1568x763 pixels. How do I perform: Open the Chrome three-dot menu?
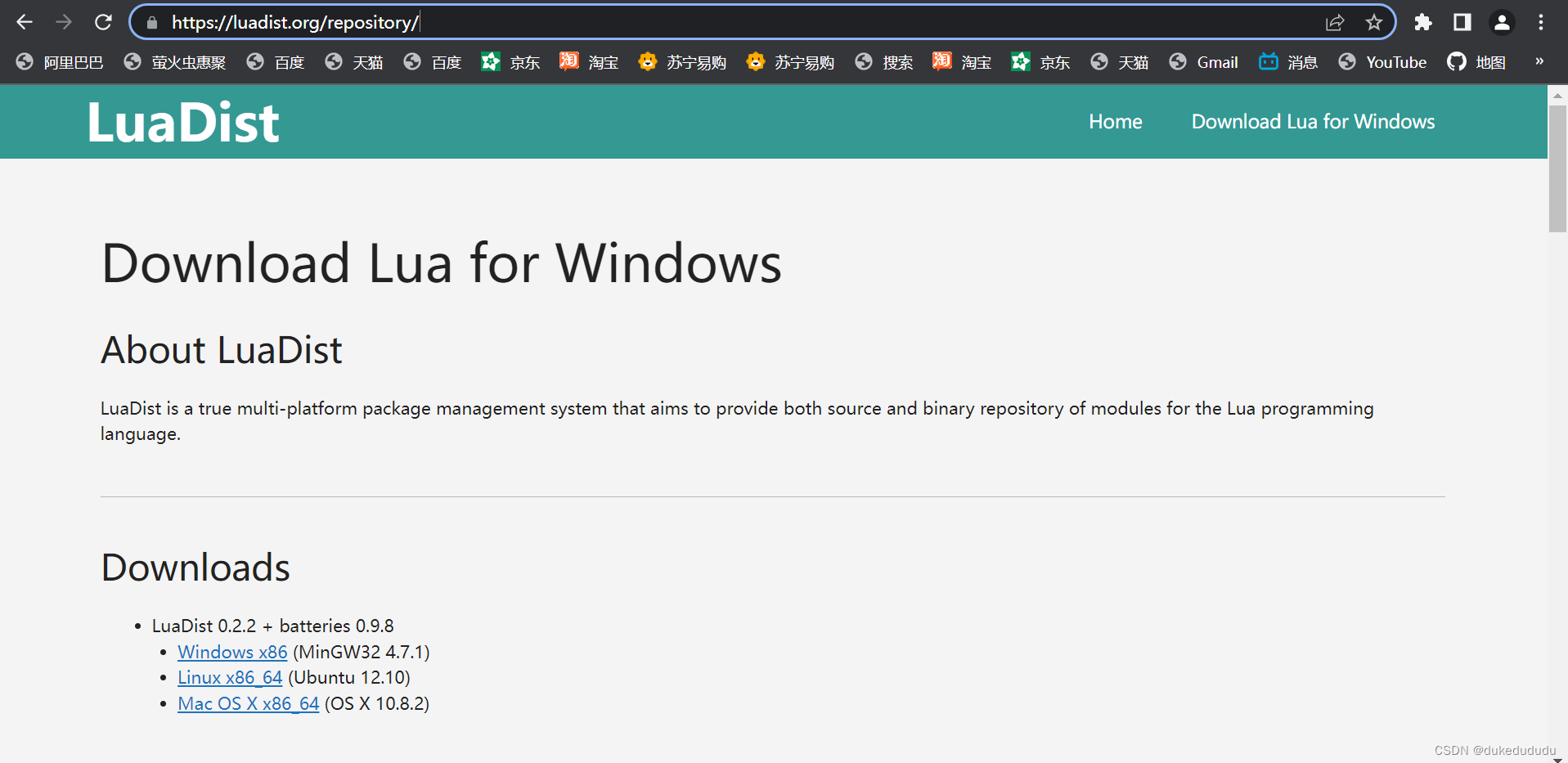coord(1541,22)
